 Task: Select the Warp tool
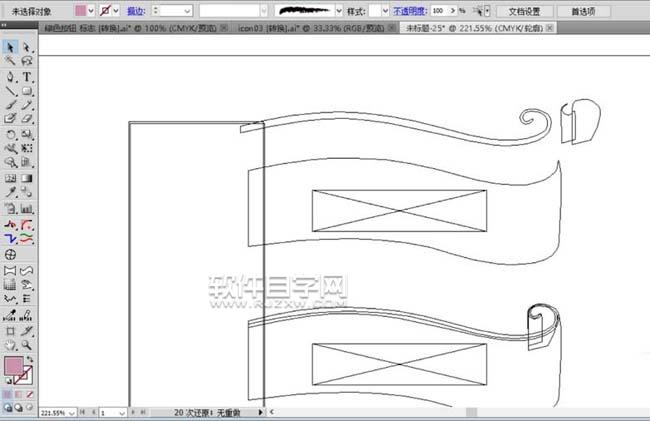(x=10, y=148)
